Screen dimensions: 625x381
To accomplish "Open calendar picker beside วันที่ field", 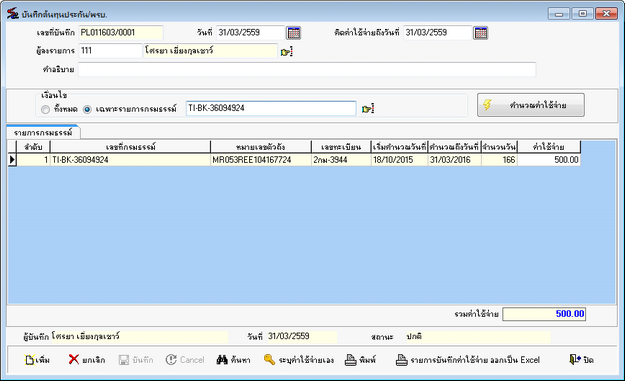I will [293, 33].
